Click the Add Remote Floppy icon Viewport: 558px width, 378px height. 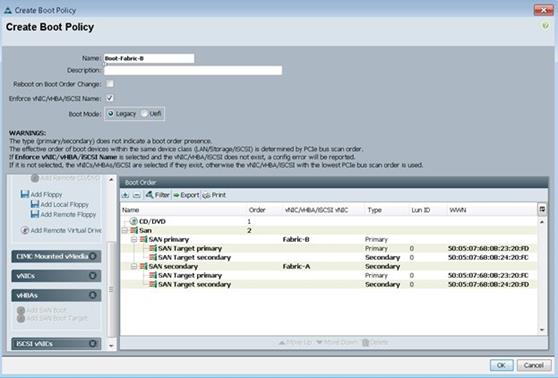(x=35, y=214)
